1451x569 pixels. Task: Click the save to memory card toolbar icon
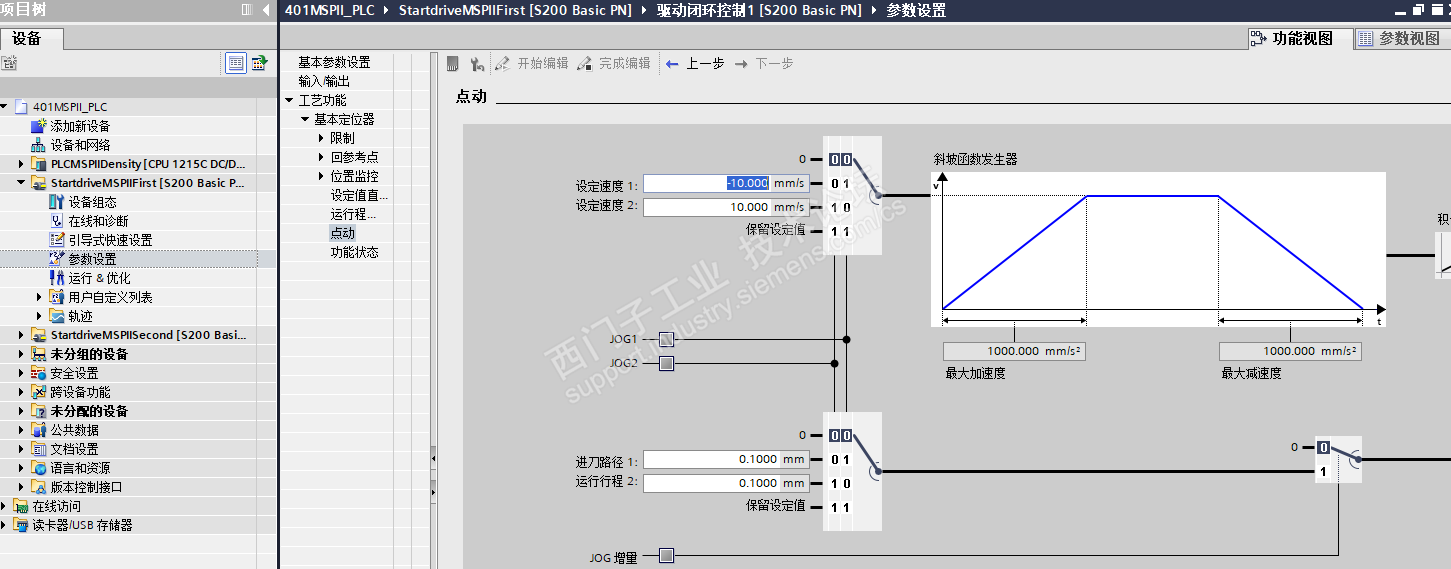pos(452,63)
